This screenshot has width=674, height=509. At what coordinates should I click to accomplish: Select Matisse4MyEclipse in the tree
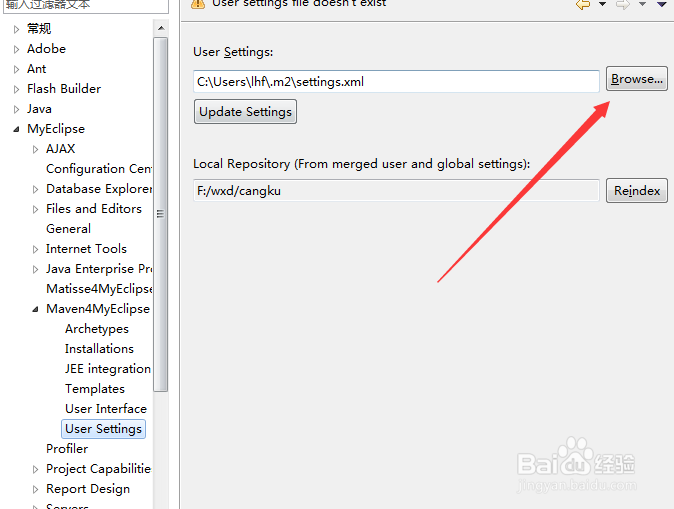coord(99,288)
